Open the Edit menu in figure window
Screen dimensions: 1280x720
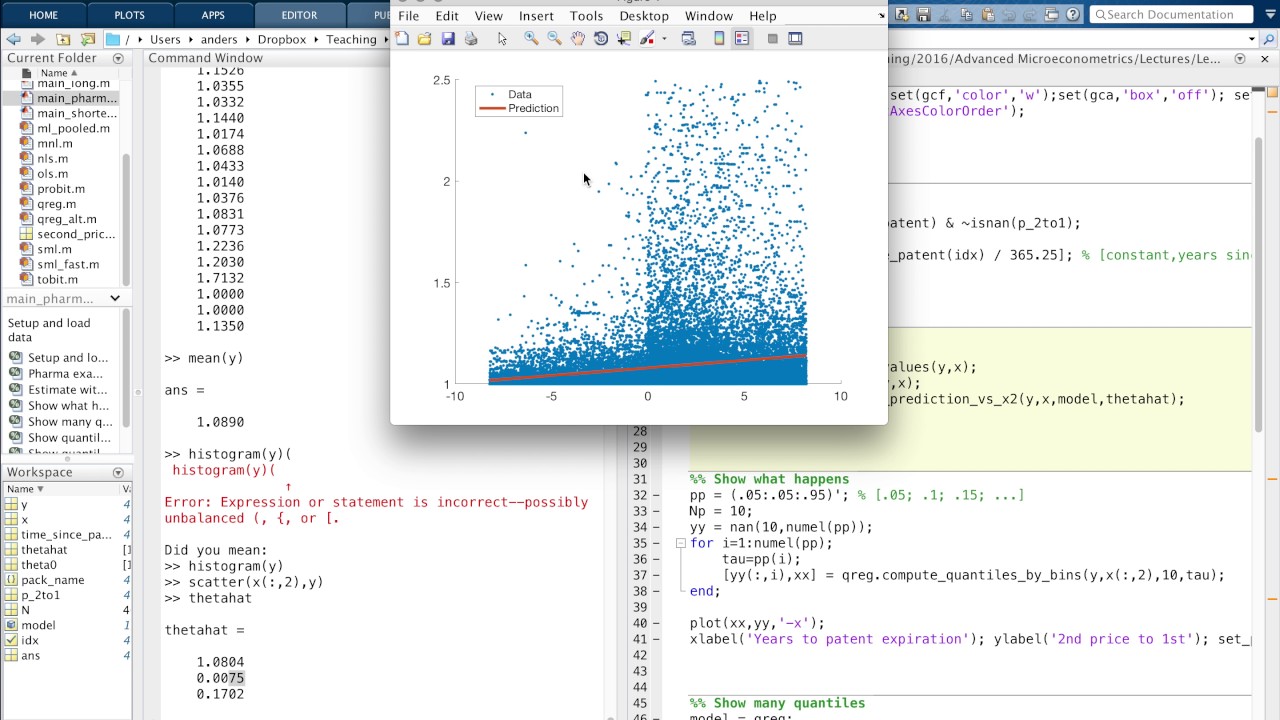tap(447, 16)
